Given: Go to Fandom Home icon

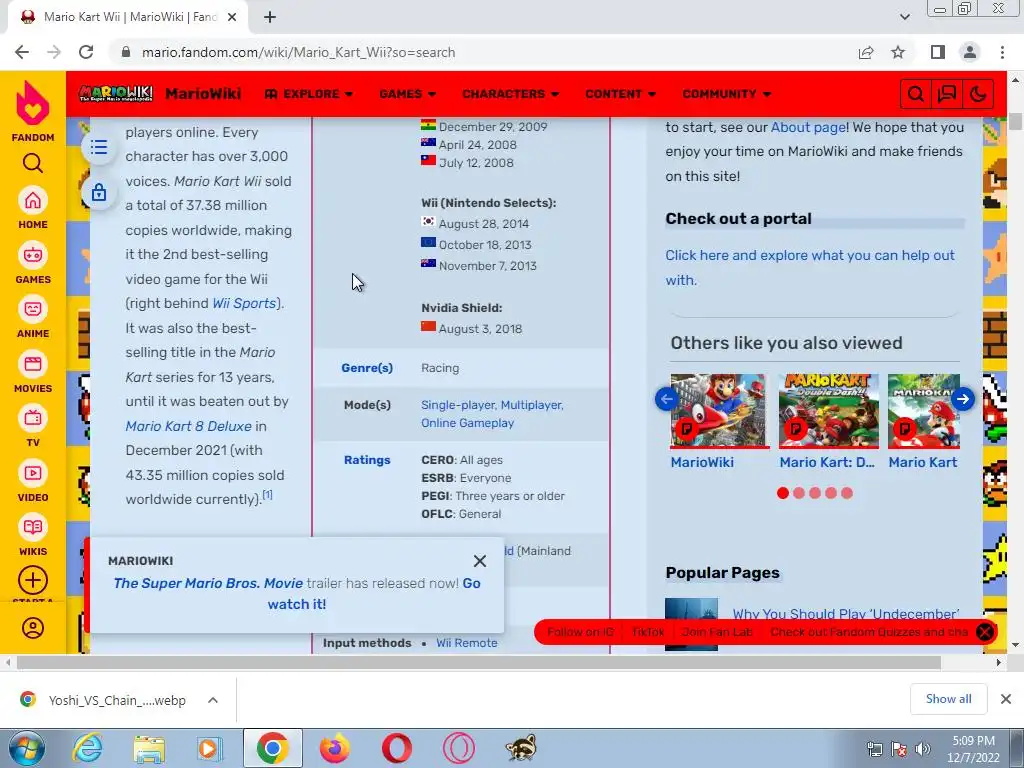Looking at the screenshot, I should (x=33, y=201).
